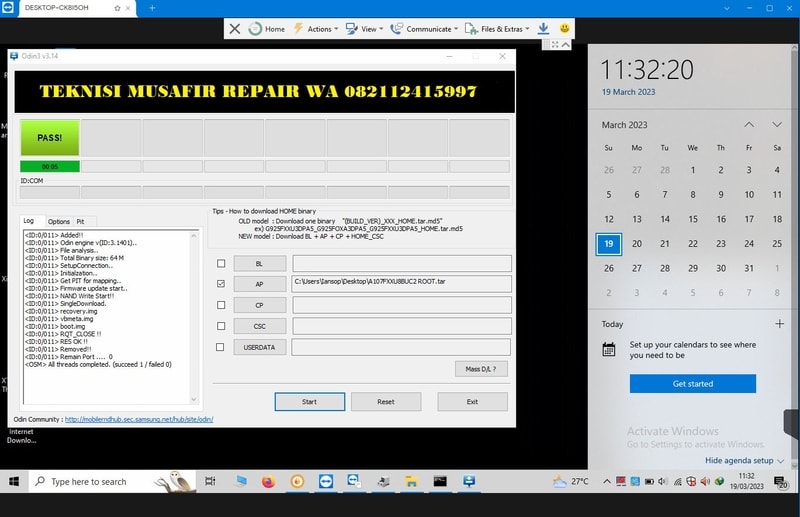Open the Odin Community samsung link
The width and height of the screenshot is (800, 517).
coord(139,420)
